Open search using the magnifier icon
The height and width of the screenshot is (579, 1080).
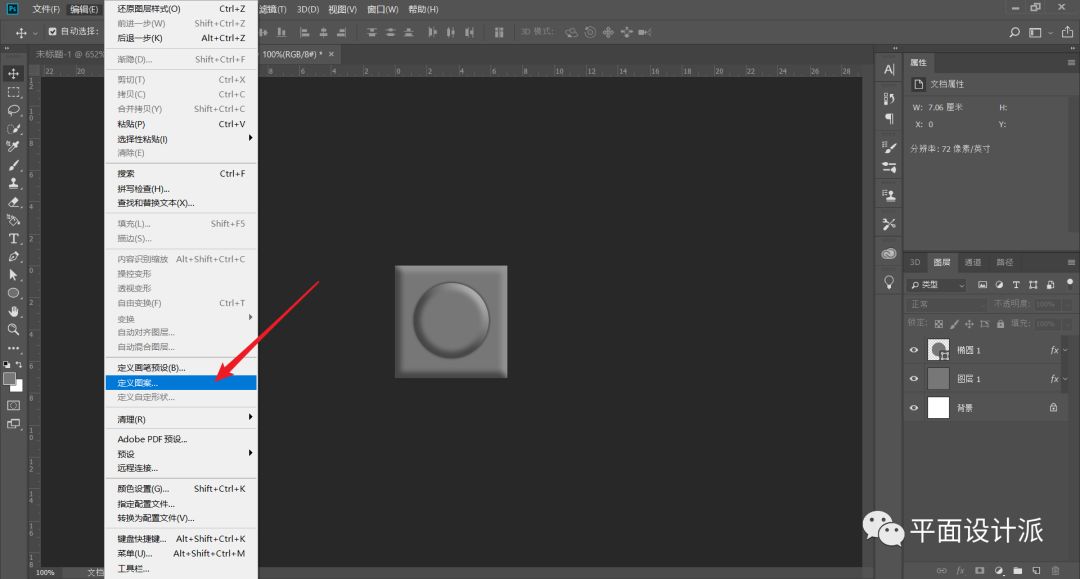[x=1014, y=32]
